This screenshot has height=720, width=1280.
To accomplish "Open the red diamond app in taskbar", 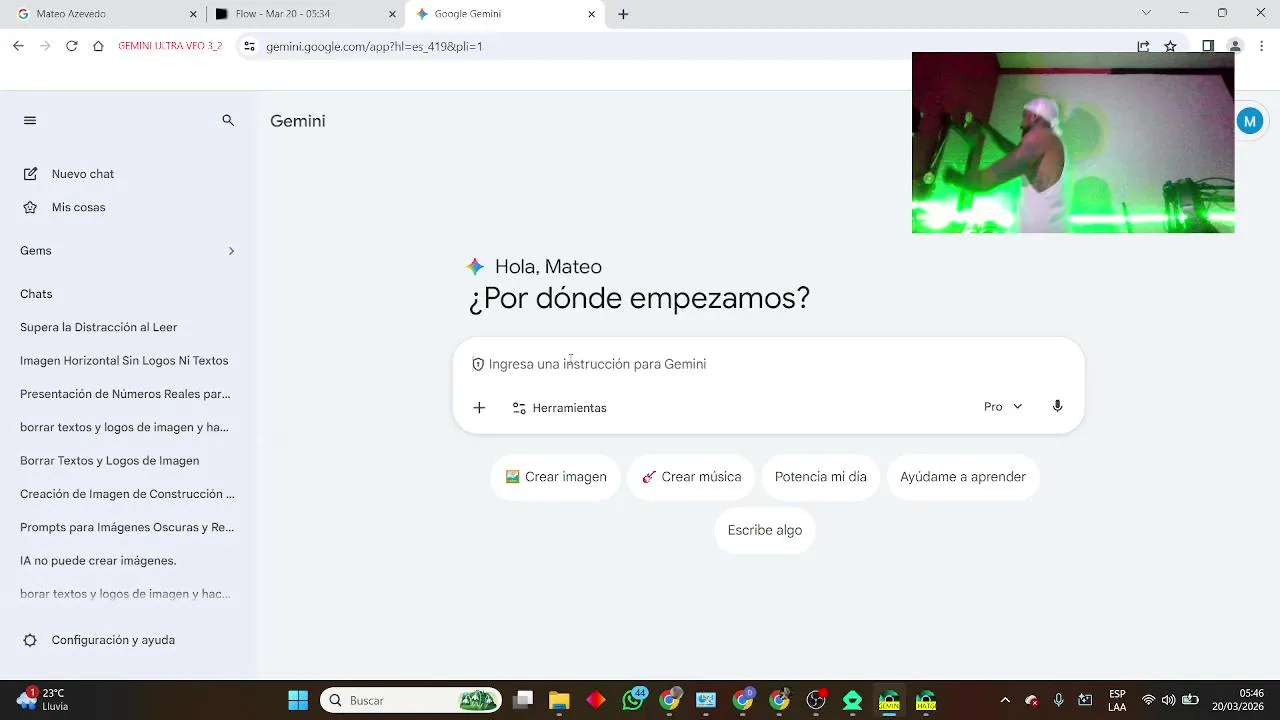I will pos(596,700).
